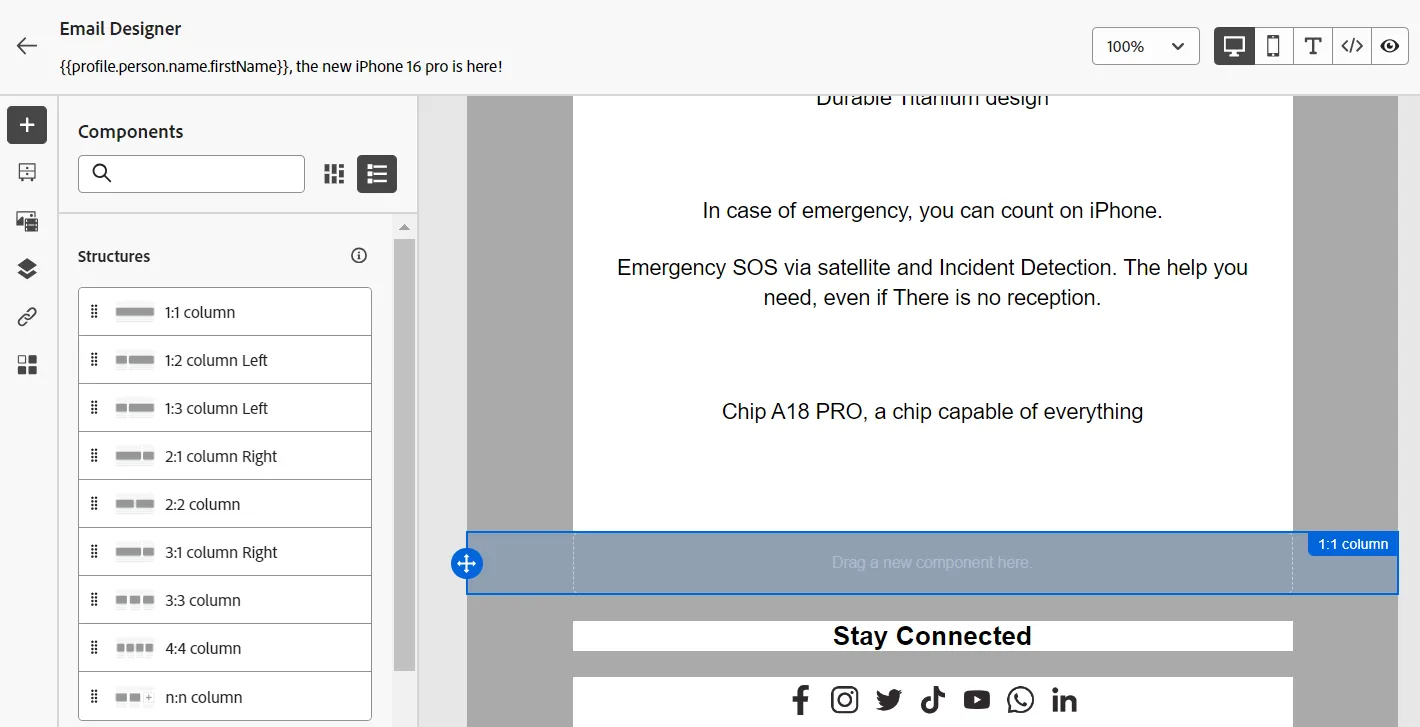Select the 3:1 column Right structure

[225, 552]
